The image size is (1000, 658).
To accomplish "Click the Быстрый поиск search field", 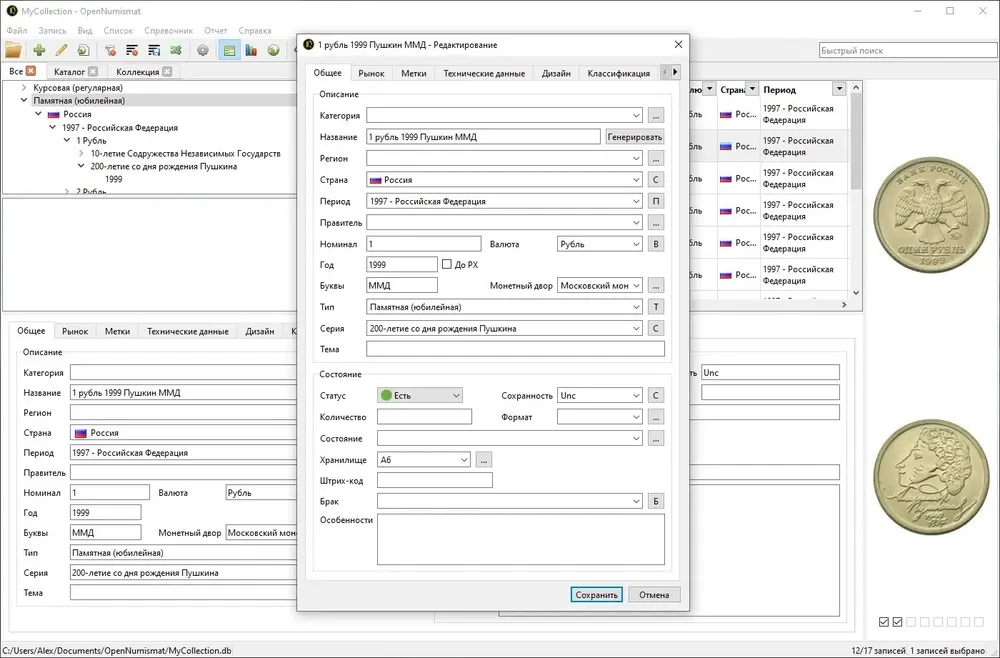I will [908, 50].
